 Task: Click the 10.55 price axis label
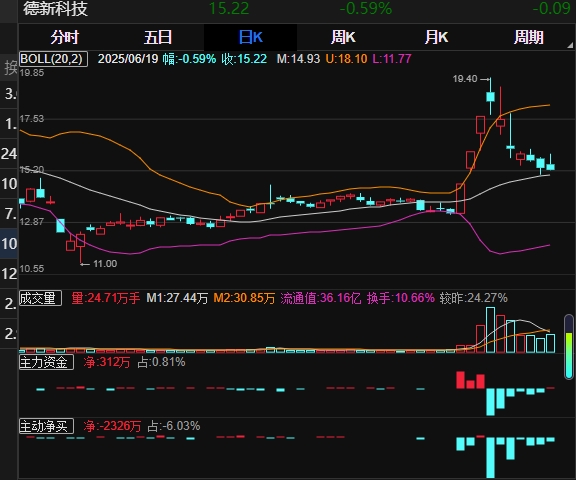32,269
